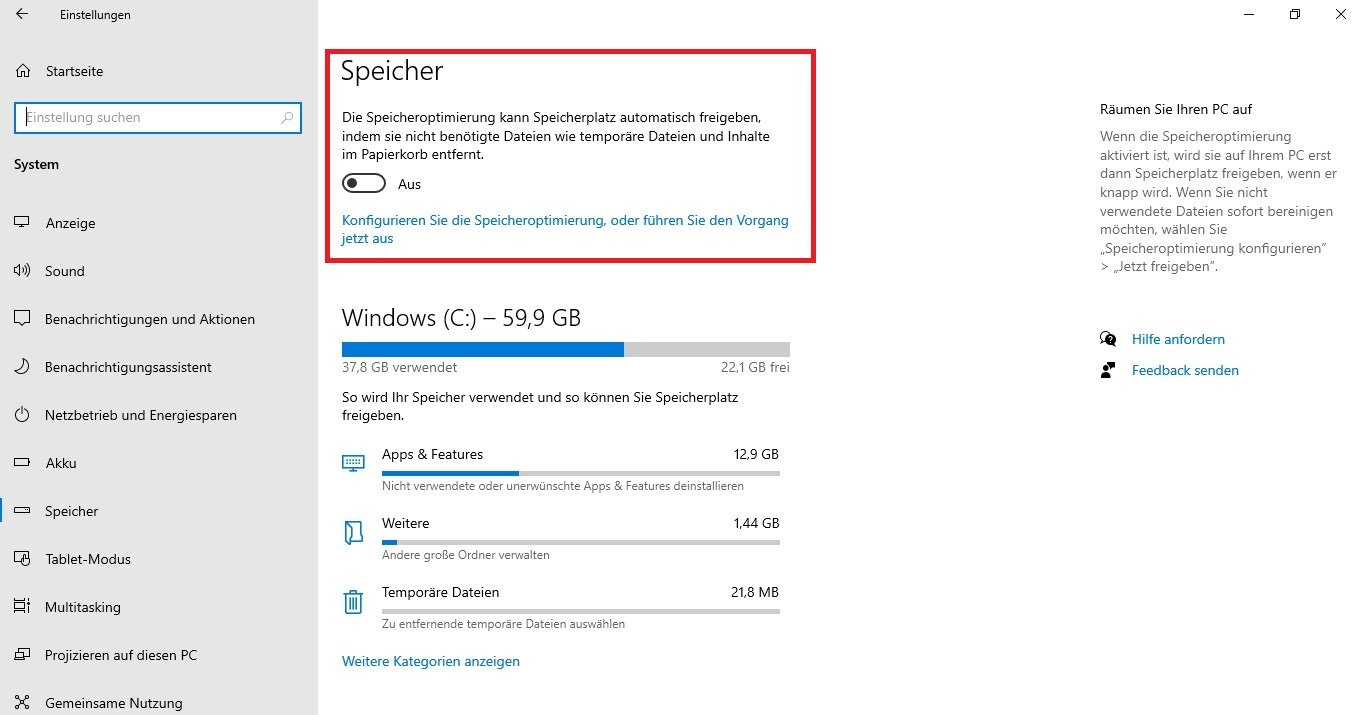Open the Multitasking settings page
The width and height of the screenshot is (1363, 715).
point(83,607)
